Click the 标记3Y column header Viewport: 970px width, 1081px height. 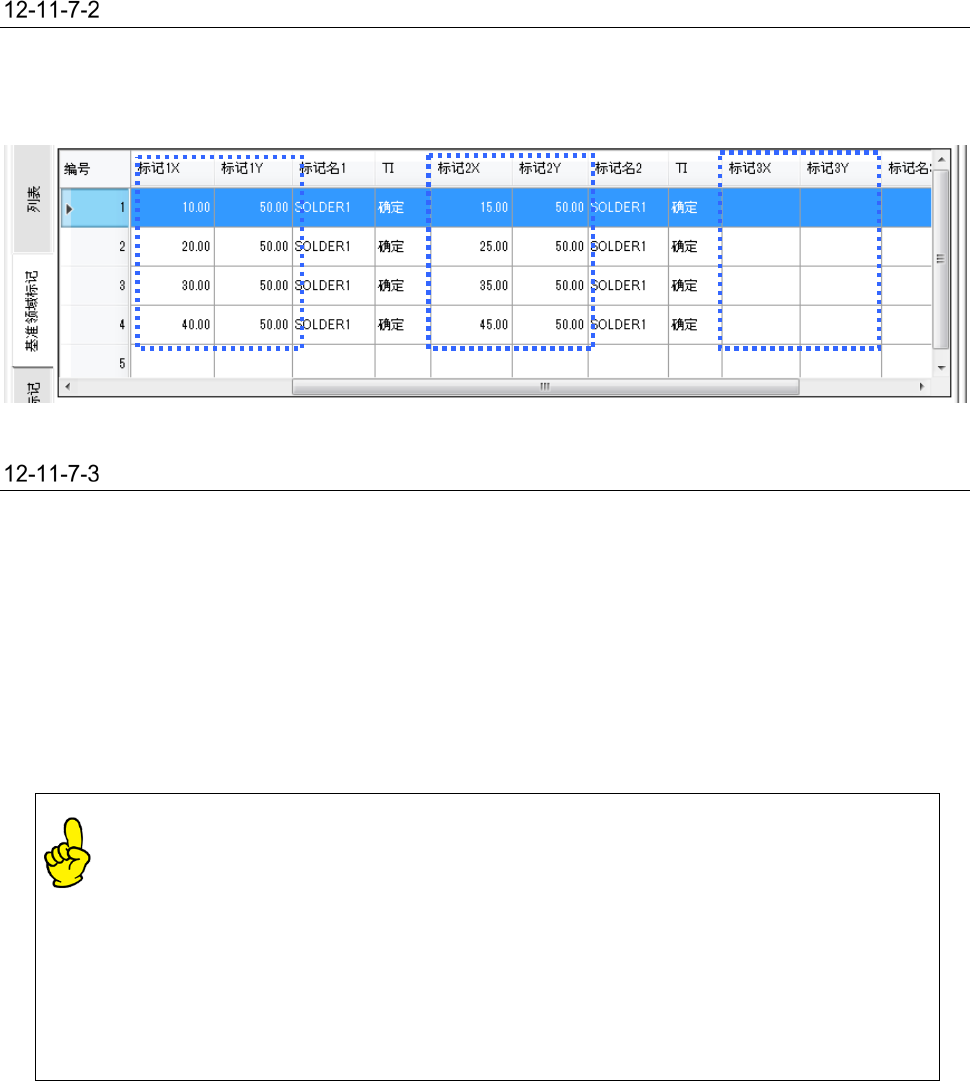coord(840,169)
